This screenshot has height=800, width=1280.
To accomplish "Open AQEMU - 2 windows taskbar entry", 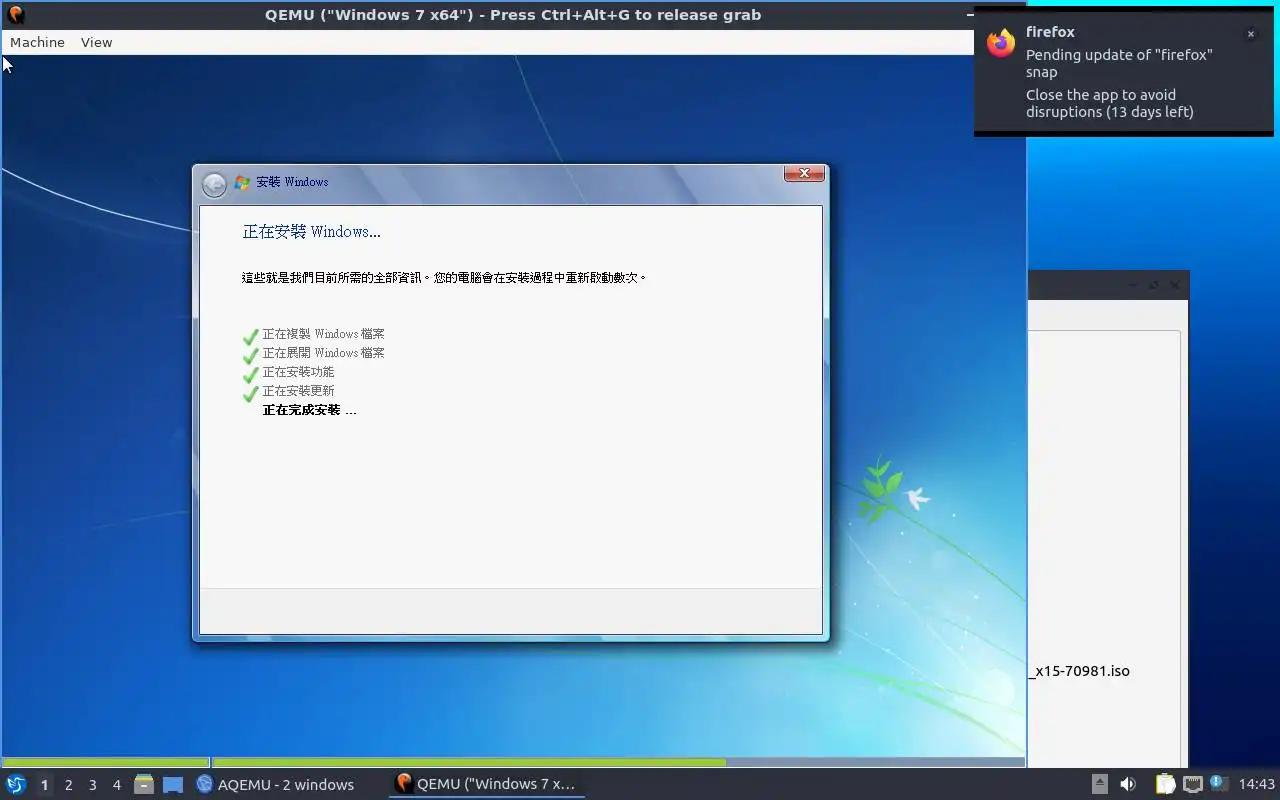I will coord(275,784).
